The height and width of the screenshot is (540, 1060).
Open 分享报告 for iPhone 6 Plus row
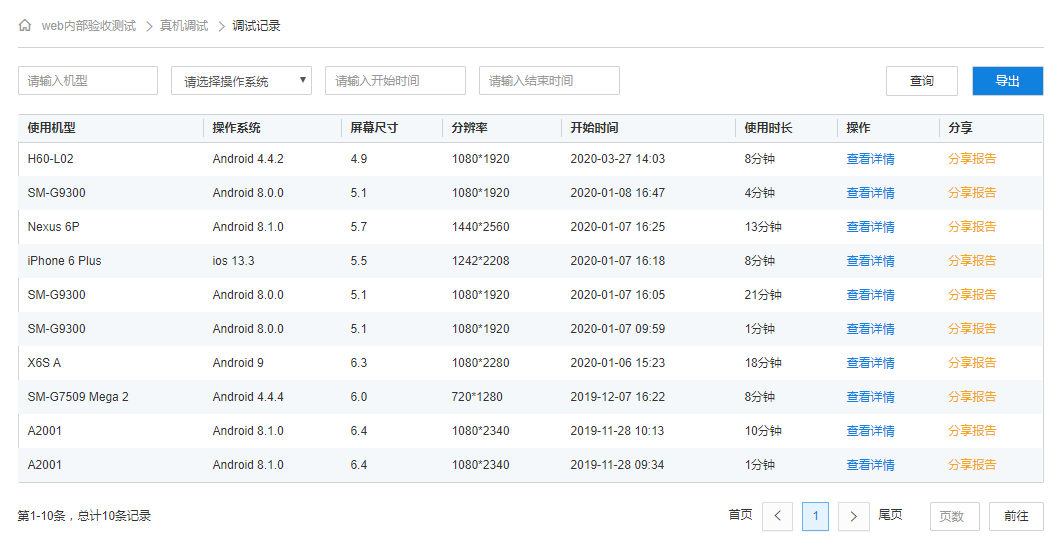point(972,261)
